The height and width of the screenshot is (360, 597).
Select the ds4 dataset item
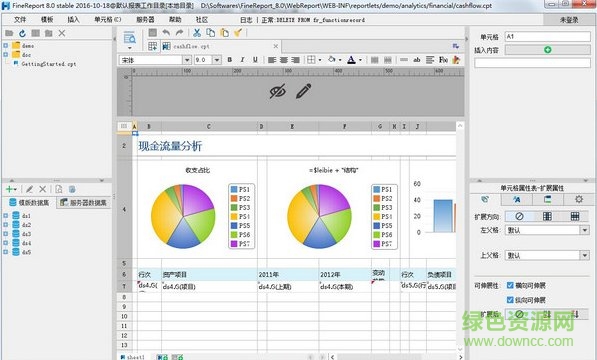pos(26,243)
